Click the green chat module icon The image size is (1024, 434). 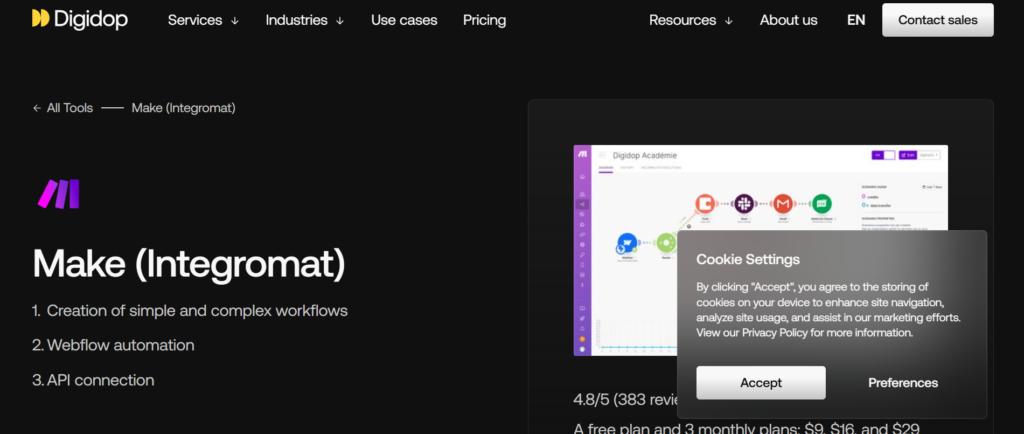click(821, 203)
